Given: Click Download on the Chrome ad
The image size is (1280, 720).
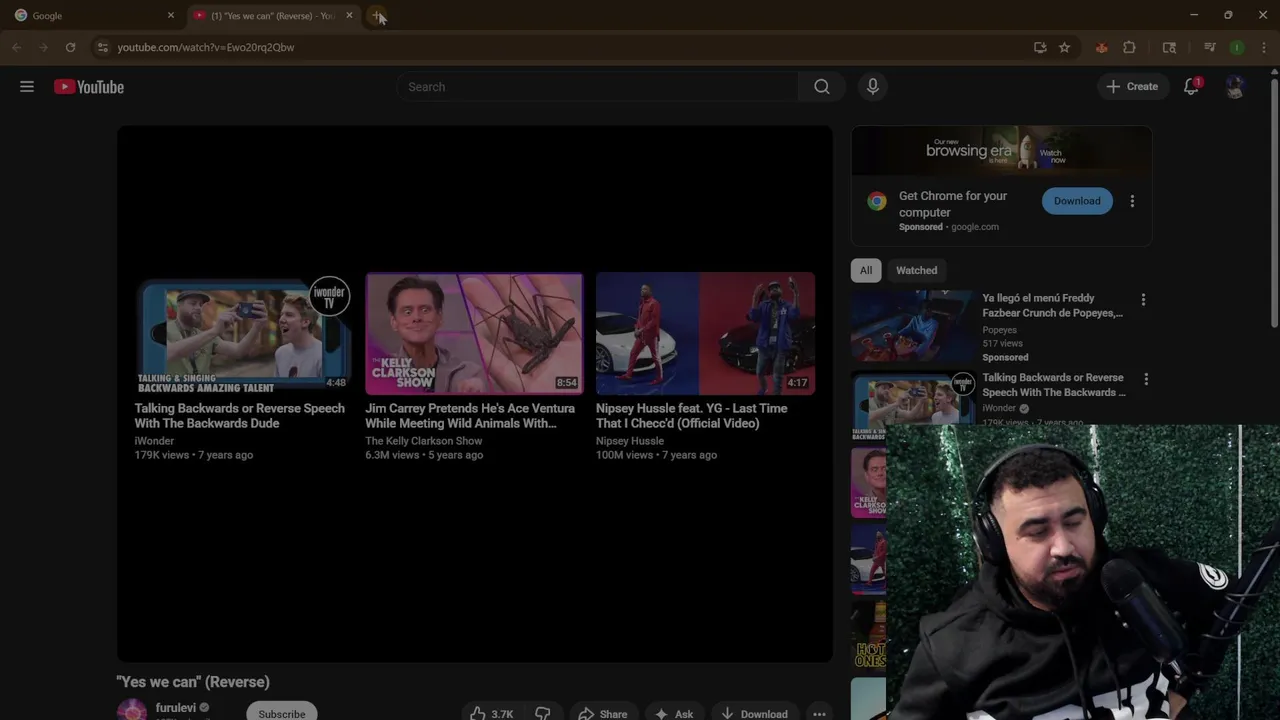Looking at the screenshot, I should [1077, 201].
